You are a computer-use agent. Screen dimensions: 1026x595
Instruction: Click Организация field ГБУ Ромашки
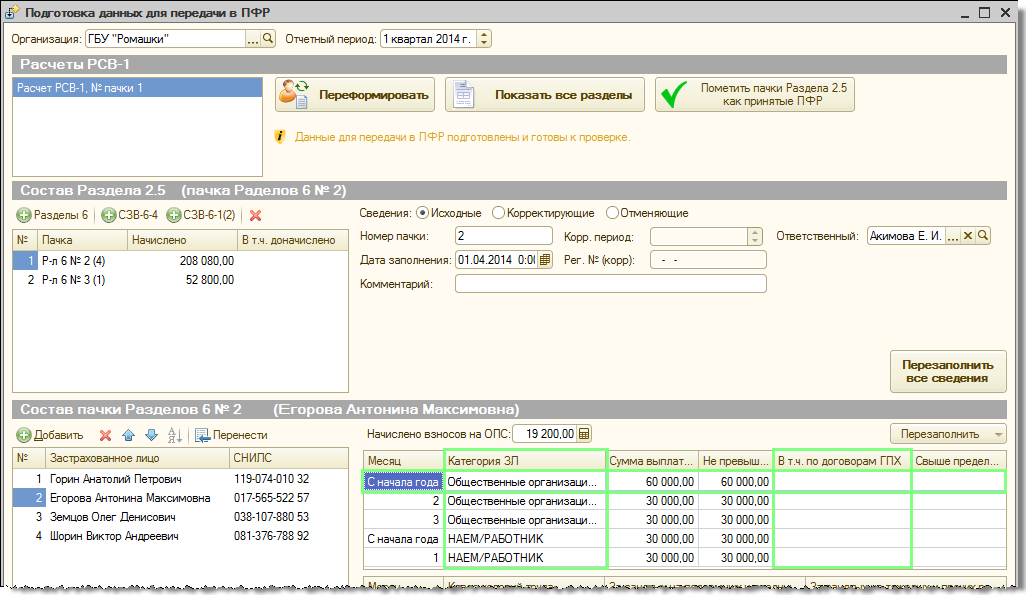click(x=166, y=39)
